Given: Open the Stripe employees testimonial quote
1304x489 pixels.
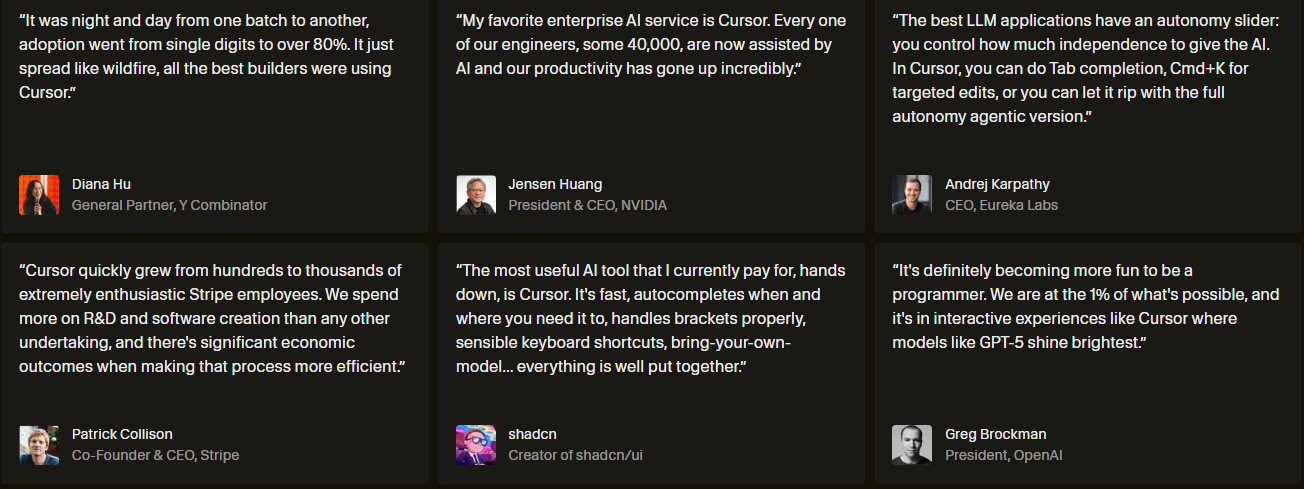Looking at the screenshot, I should tap(212, 318).
